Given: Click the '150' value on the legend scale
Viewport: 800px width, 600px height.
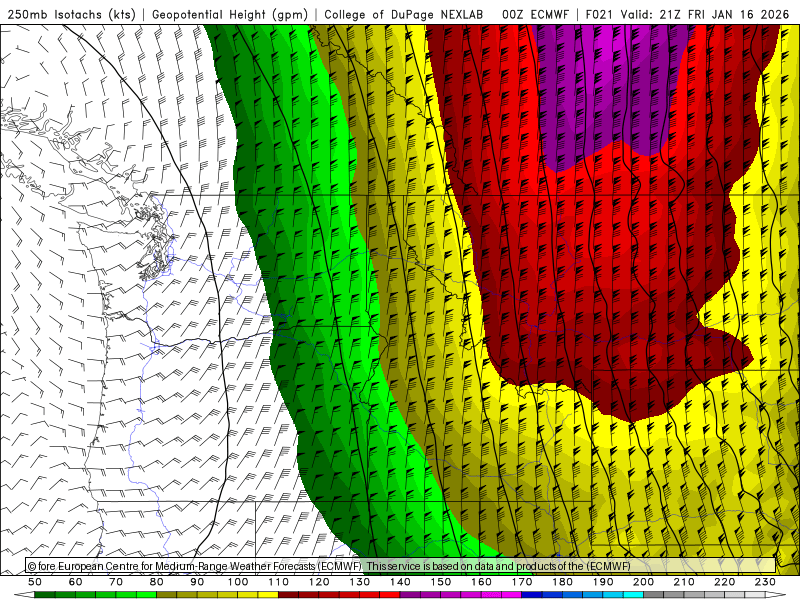Looking at the screenshot, I should pyautogui.click(x=441, y=582).
